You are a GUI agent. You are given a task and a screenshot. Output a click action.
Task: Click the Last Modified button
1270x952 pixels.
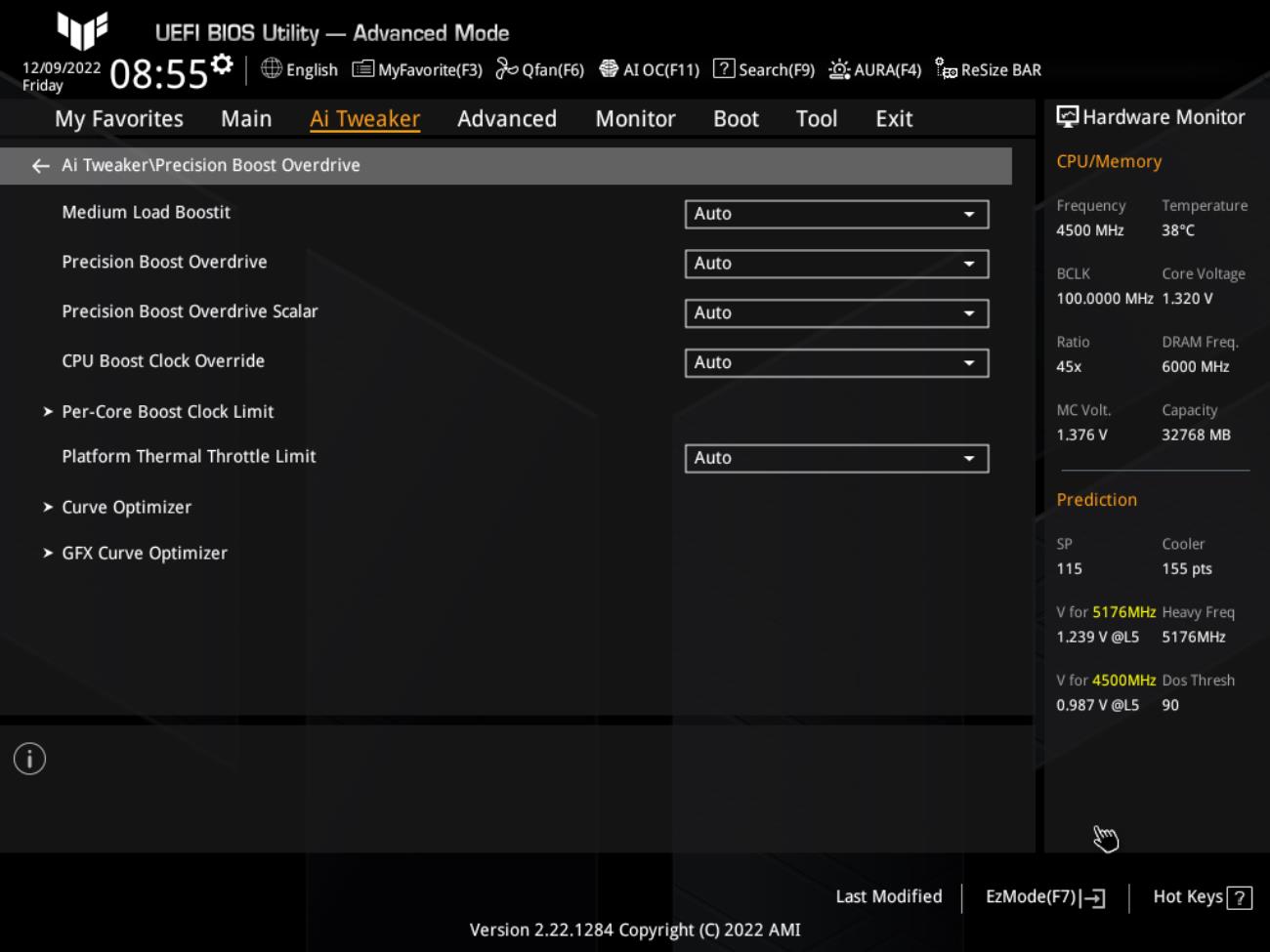point(889,896)
